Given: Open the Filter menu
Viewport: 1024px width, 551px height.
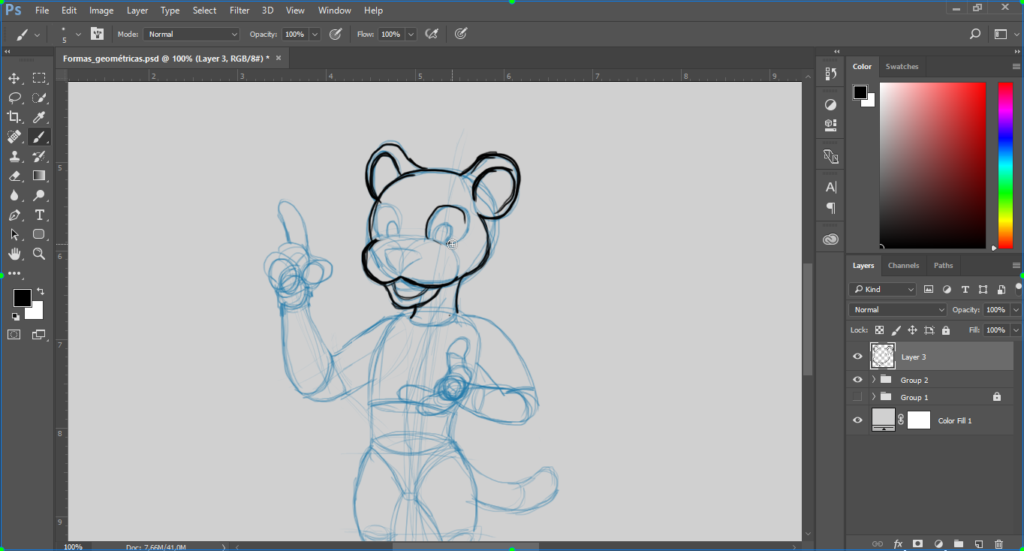Looking at the screenshot, I should 240,10.
